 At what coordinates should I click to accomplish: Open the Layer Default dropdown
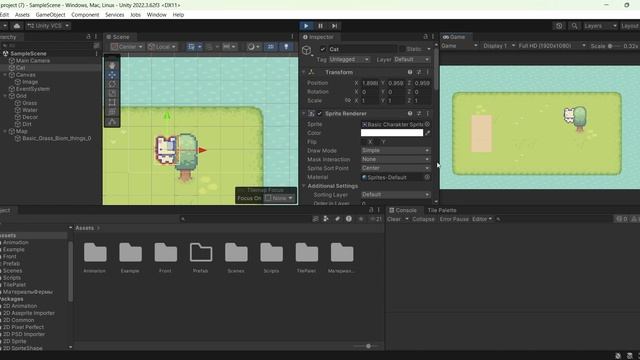point(412,60)
